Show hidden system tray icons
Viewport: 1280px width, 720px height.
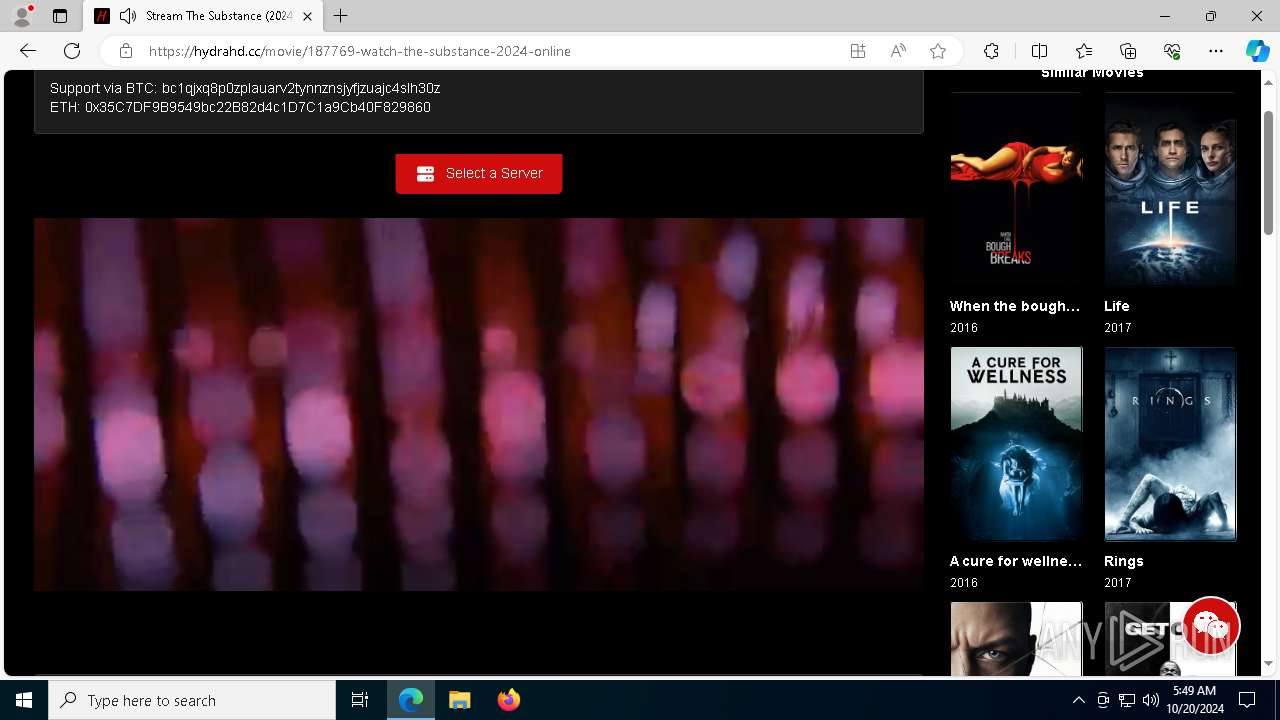(x=1078, y=700)
